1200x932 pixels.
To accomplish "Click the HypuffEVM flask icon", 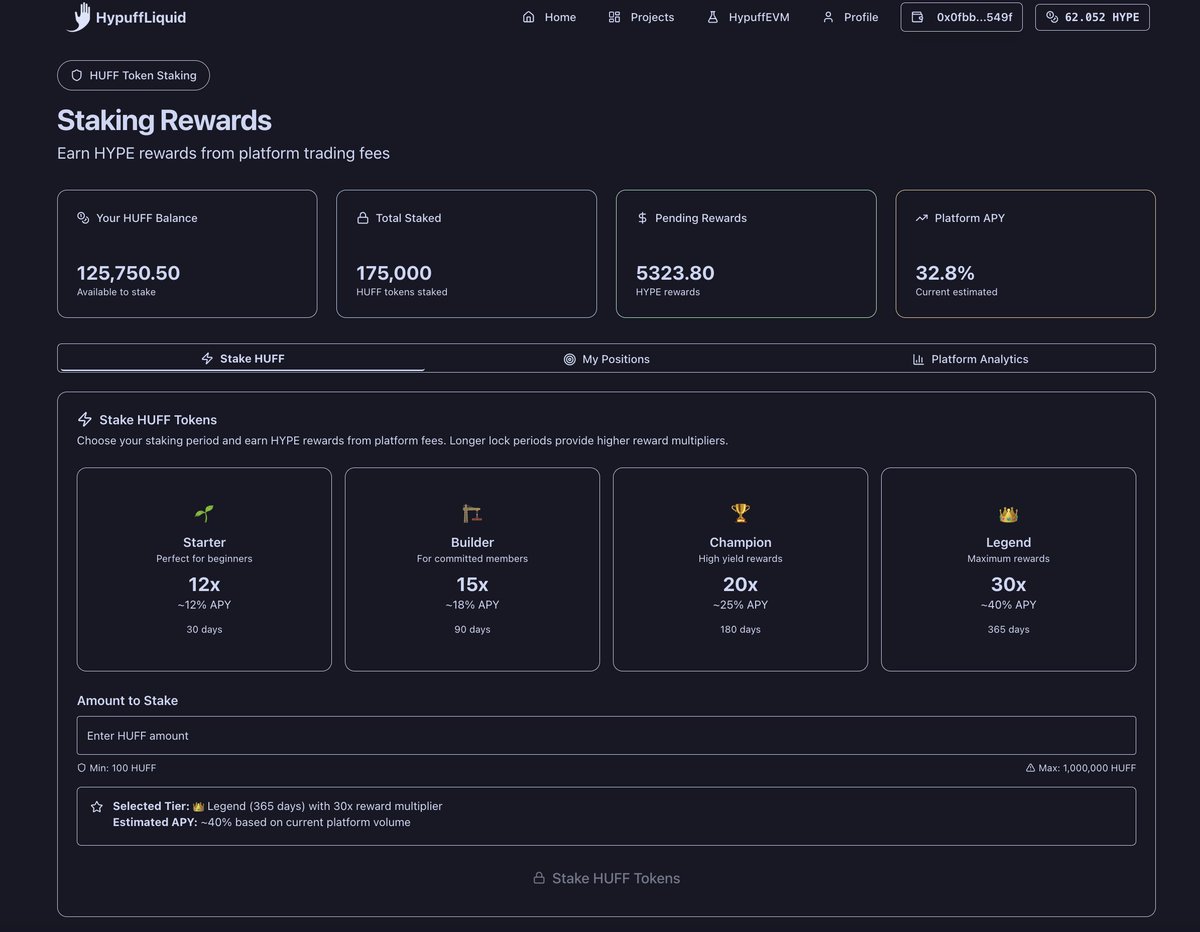I will tap(713, 17).
